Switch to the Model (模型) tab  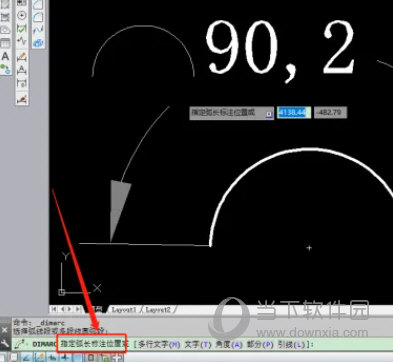tap(96, 309)
